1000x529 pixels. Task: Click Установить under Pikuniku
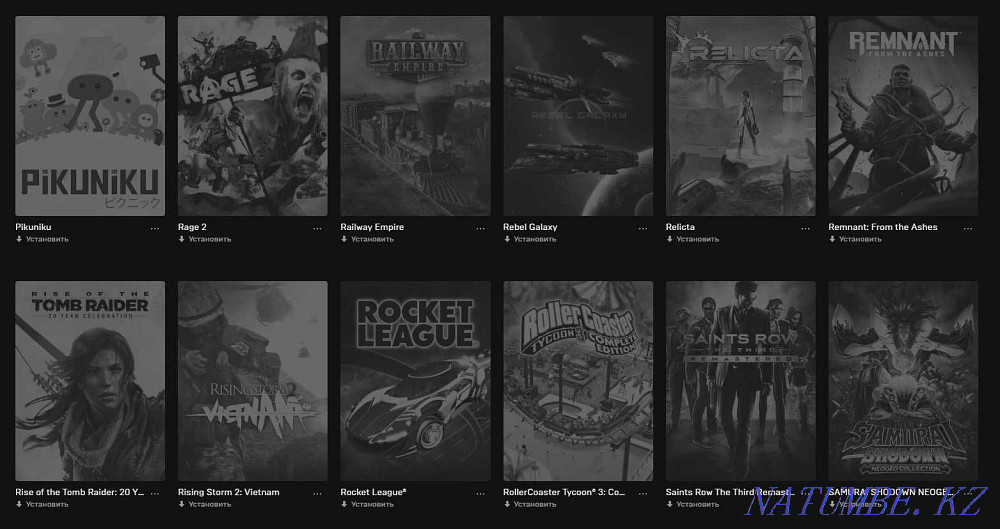coord(42,239)
